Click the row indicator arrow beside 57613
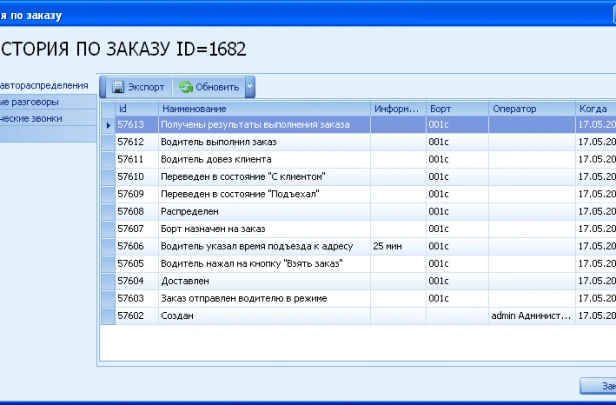616x405 pixels. 108,125
